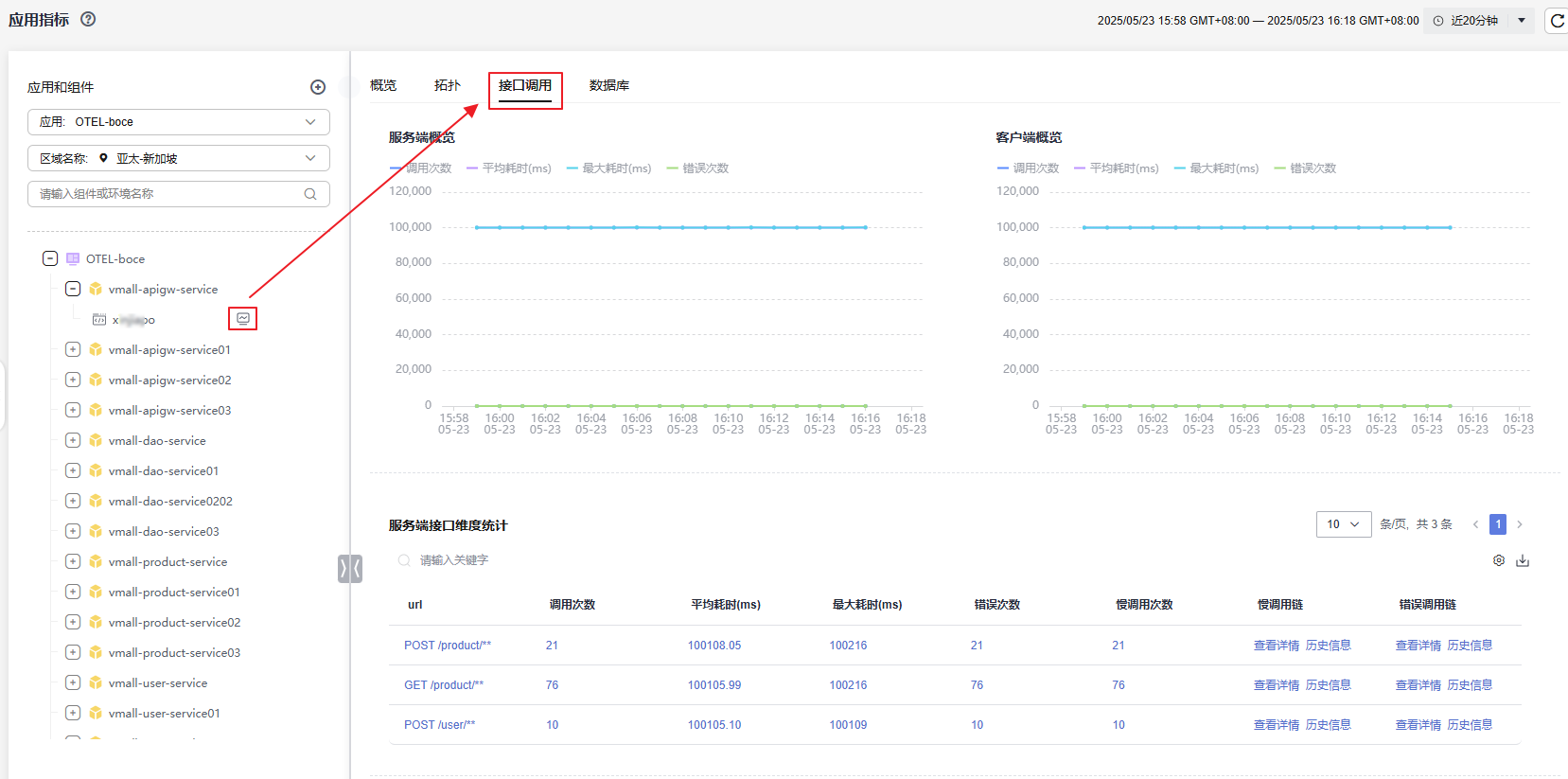Open POST /product/** url link
Viewport: 1568px width, 779px height.
tap(448, 646)
